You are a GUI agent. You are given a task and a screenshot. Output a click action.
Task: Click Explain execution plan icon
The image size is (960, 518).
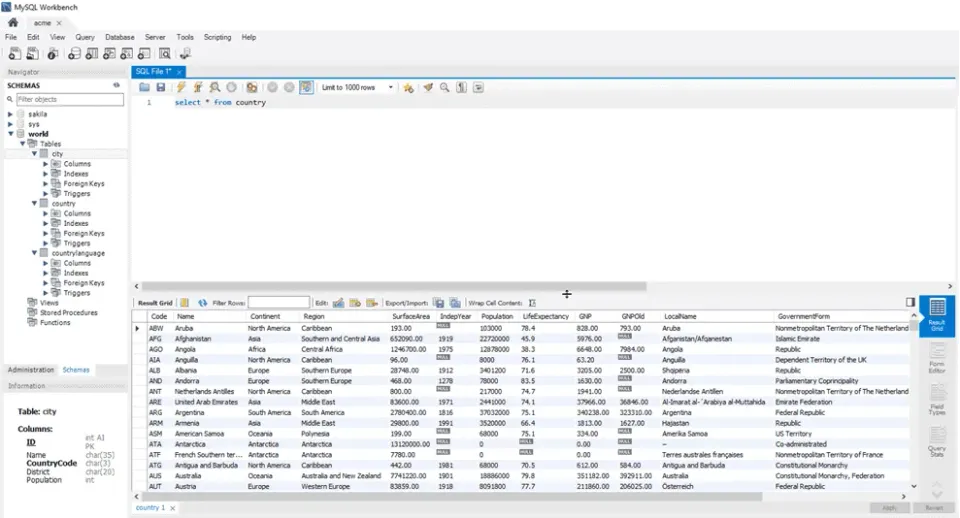click(215, 88)
